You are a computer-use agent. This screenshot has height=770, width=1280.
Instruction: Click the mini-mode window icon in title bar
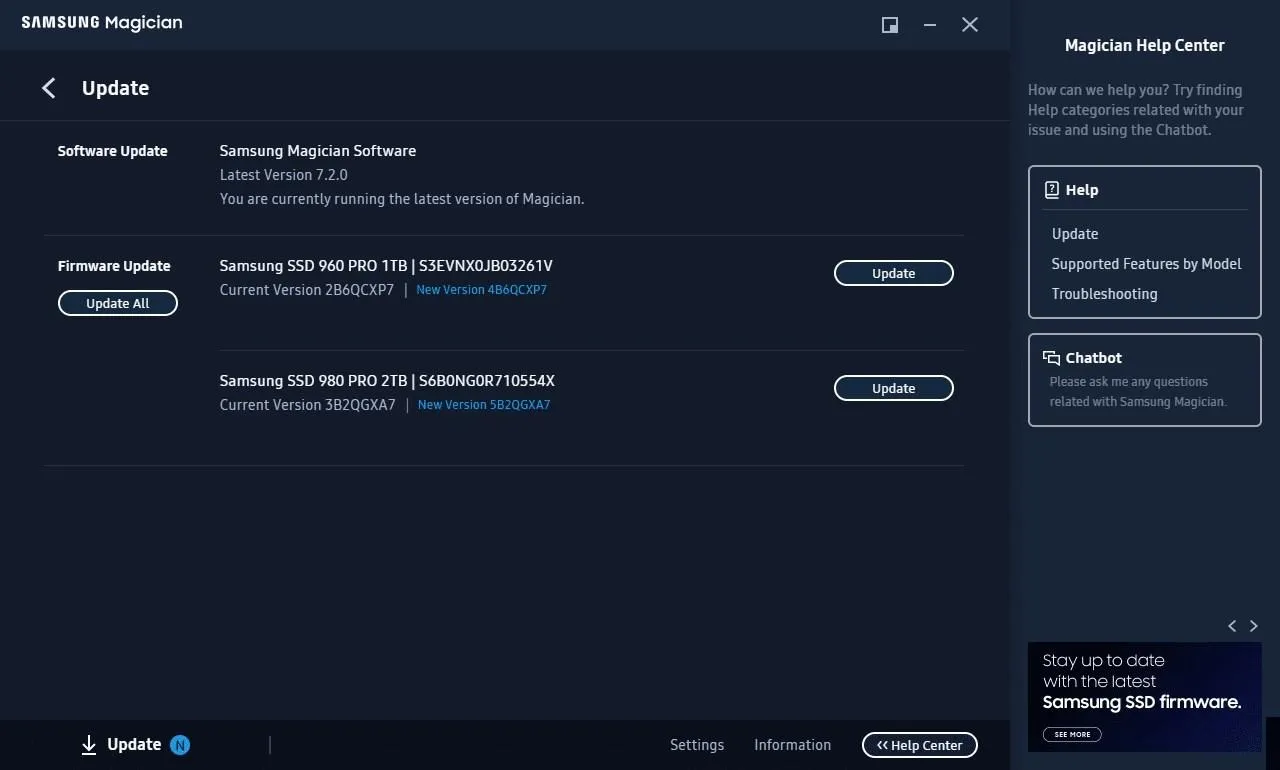click(x=889, y=25)
